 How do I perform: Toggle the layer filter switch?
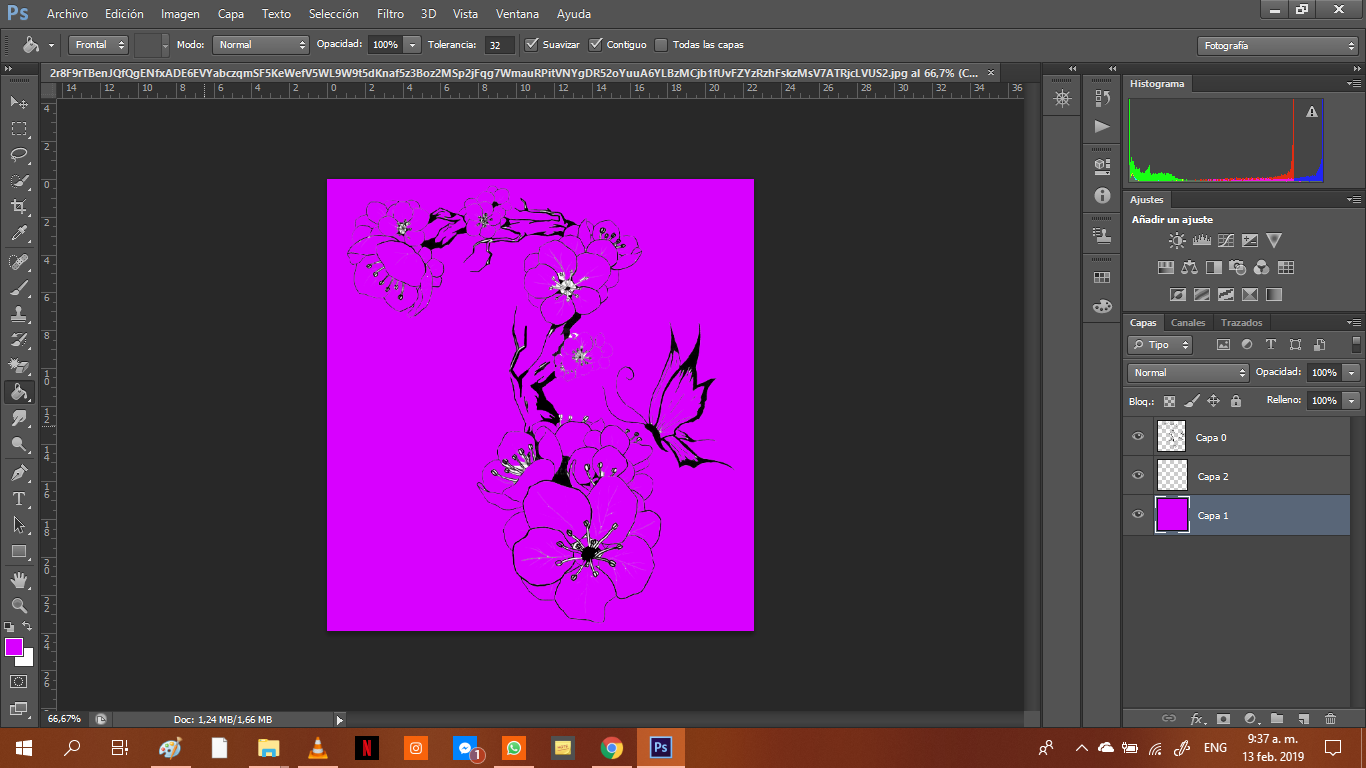(1356, 344)
